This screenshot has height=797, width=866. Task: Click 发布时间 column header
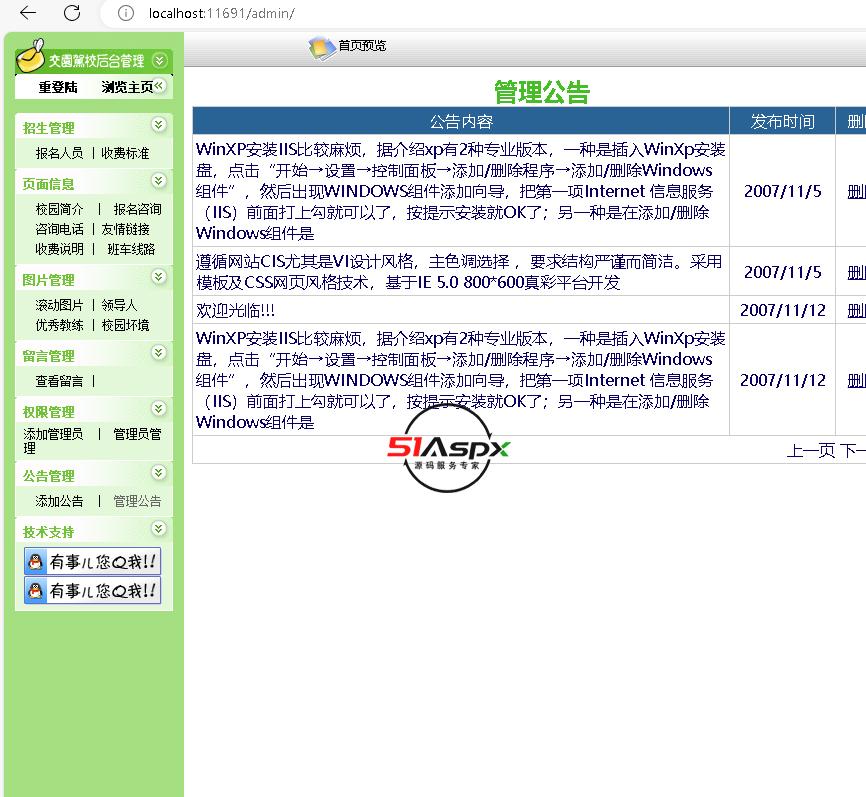pos(783,122)
